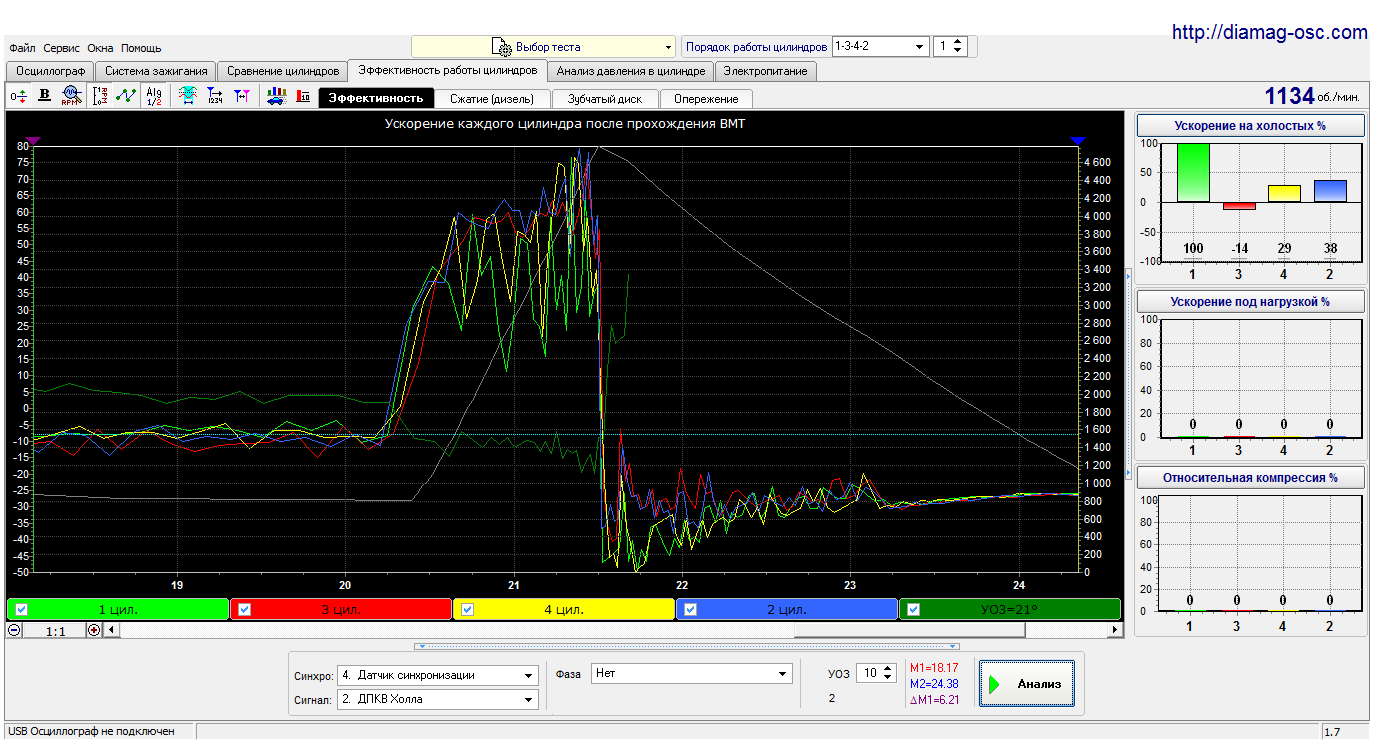Click the Анализ button
The image size is (1382, 744).
pos(1027,684)
